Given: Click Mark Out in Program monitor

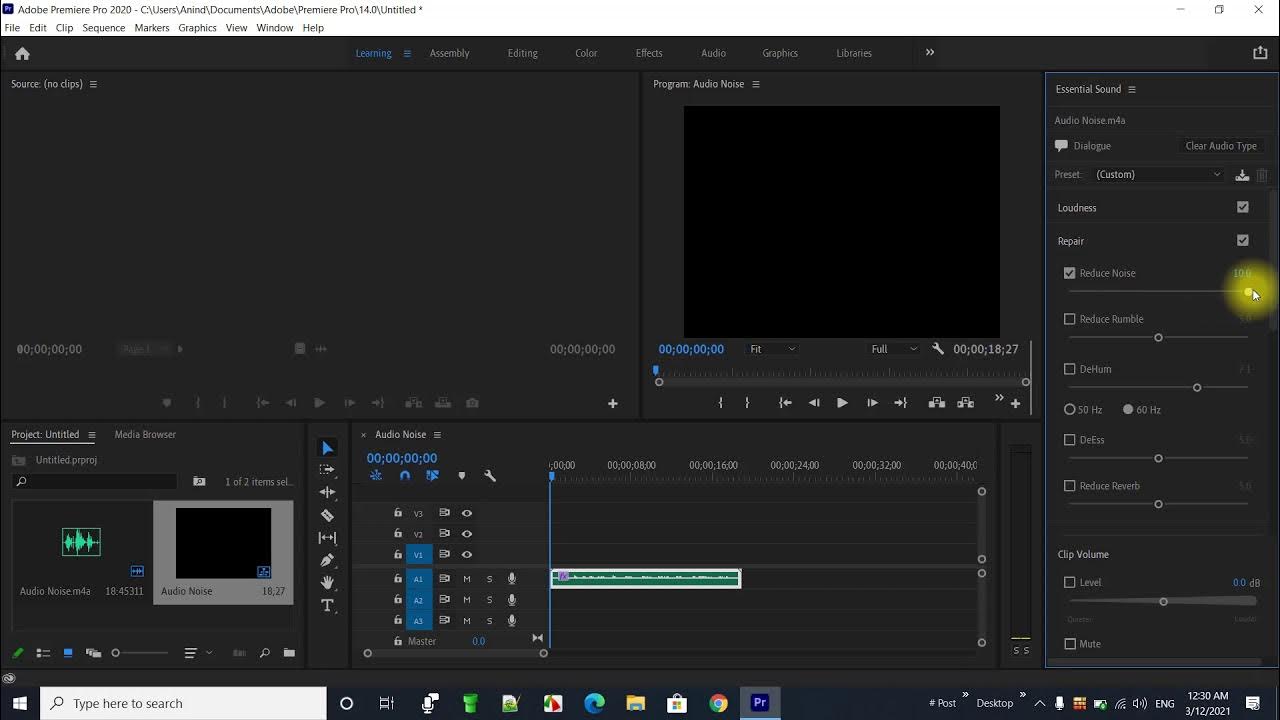Looking at the screenshot, I should point(747,403).
